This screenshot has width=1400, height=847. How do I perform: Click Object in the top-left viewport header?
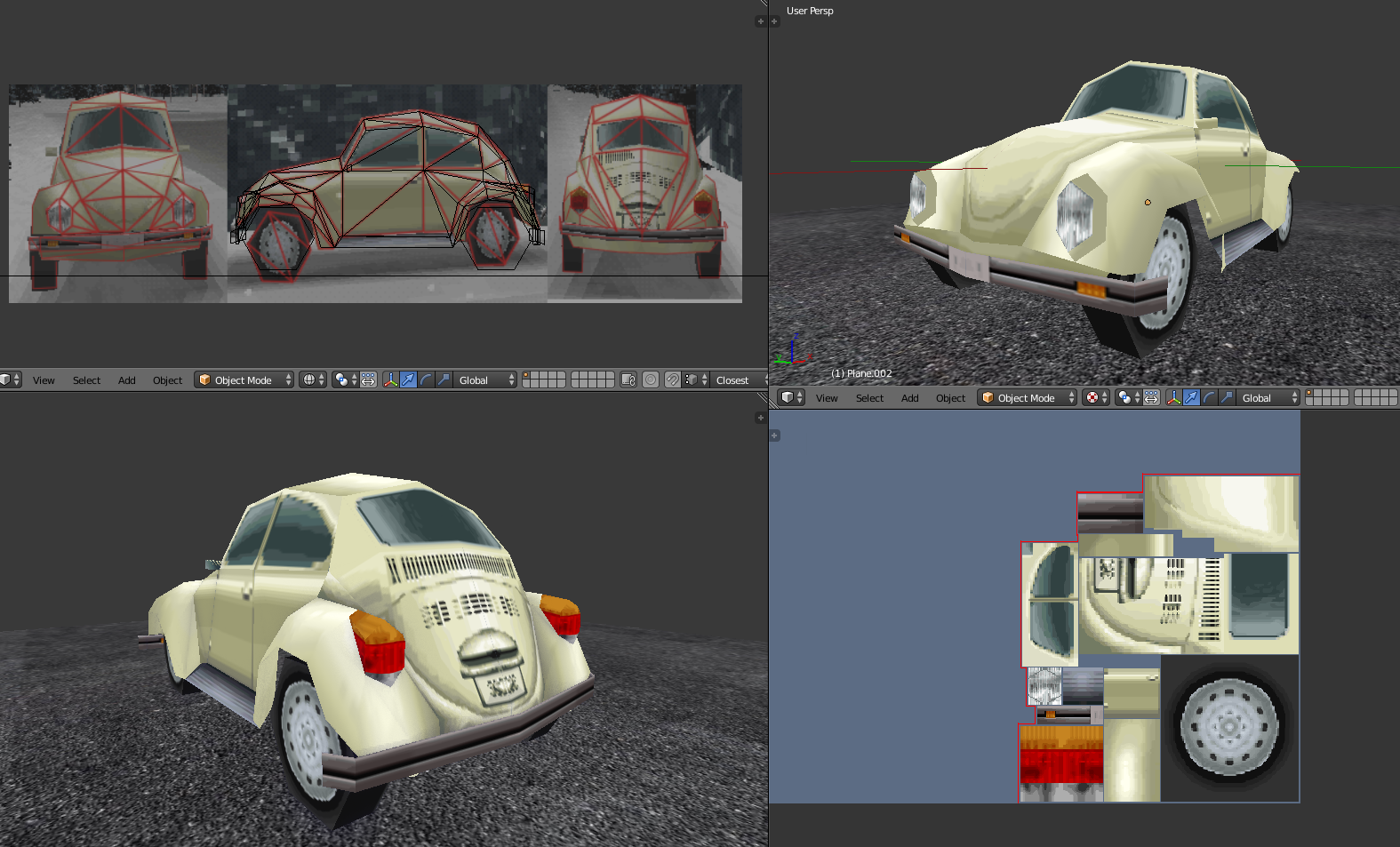click(x=167, y=380)
